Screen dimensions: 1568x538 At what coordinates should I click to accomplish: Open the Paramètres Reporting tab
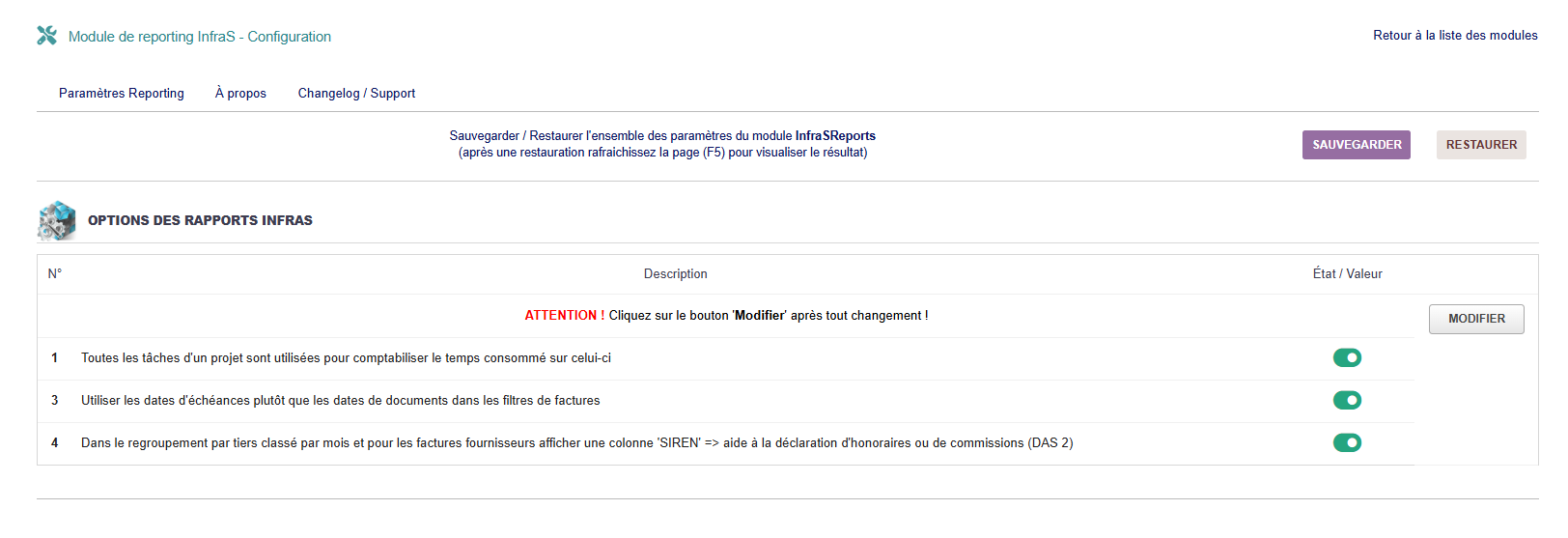(x=122, y=94)
